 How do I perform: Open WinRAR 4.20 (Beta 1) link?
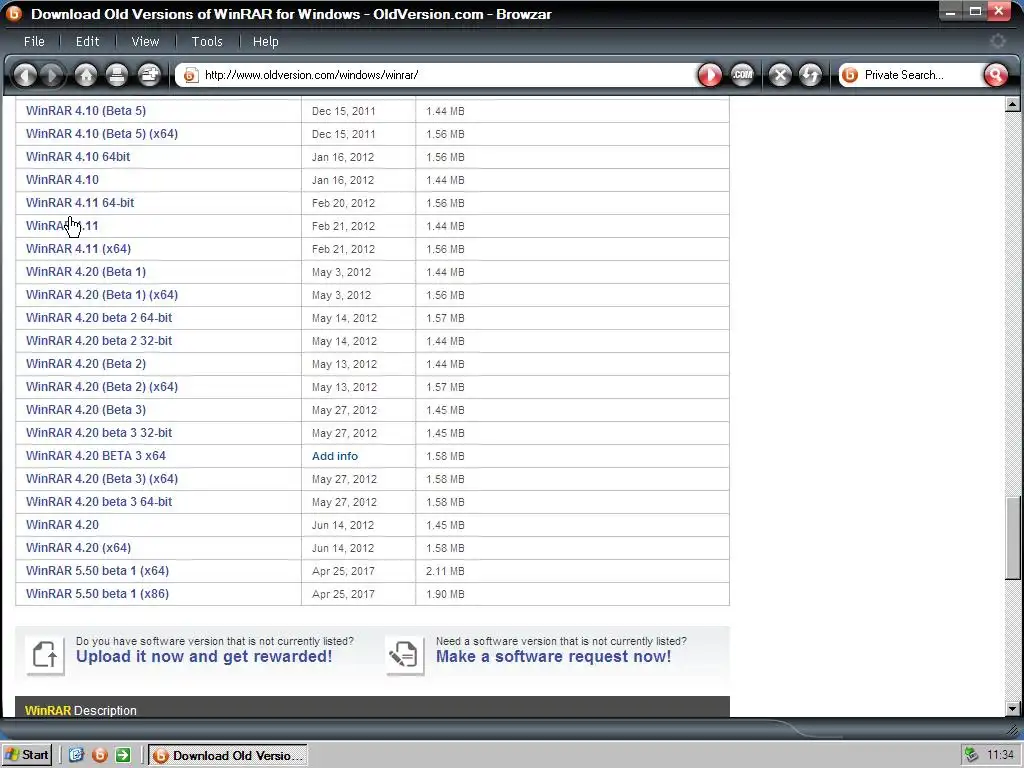[86, 272]
